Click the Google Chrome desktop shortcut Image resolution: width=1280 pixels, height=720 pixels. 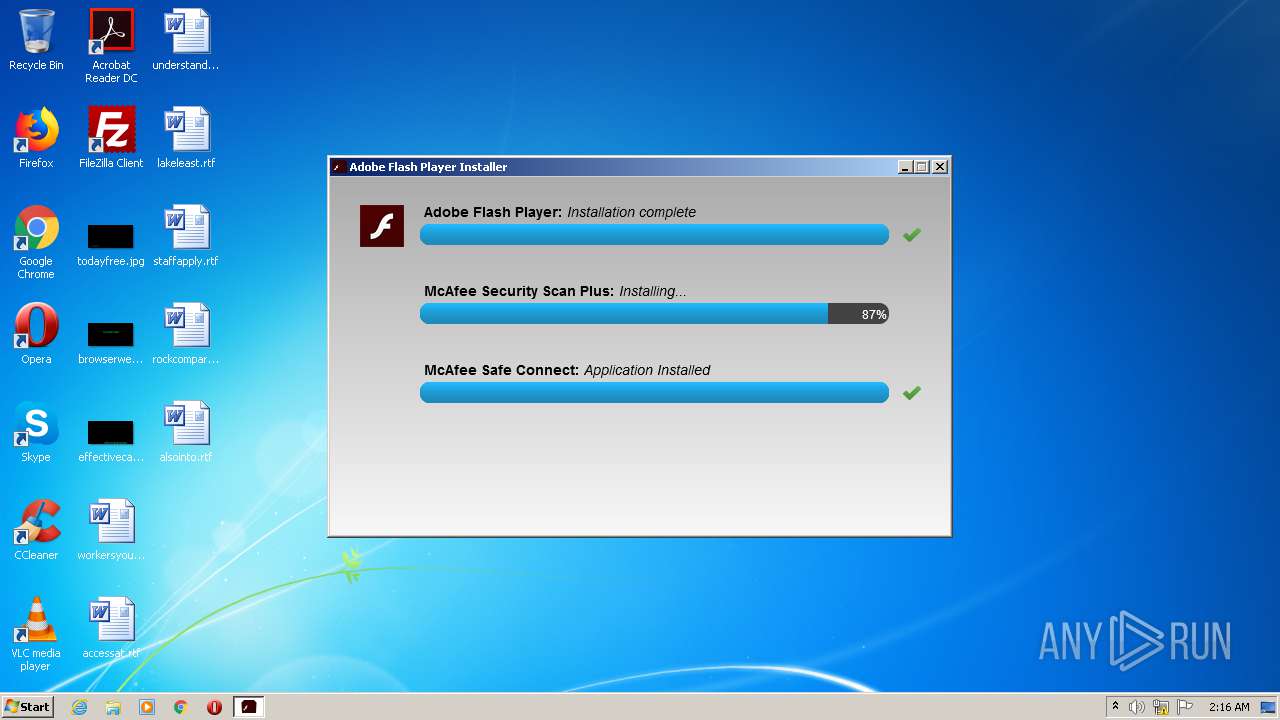(36, 243)
